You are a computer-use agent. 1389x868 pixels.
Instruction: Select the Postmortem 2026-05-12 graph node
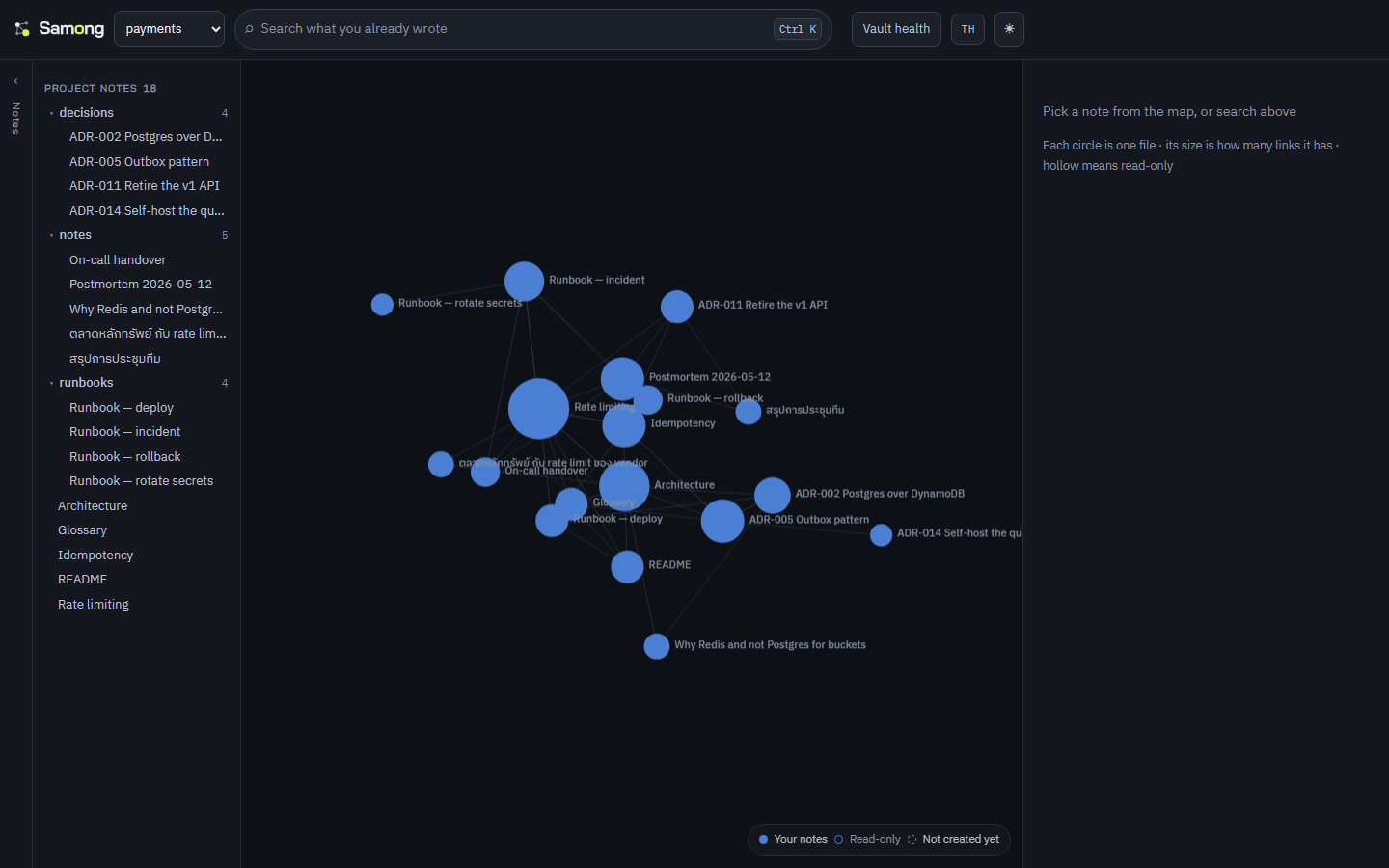pyautogui.click(x=622, y=379)
